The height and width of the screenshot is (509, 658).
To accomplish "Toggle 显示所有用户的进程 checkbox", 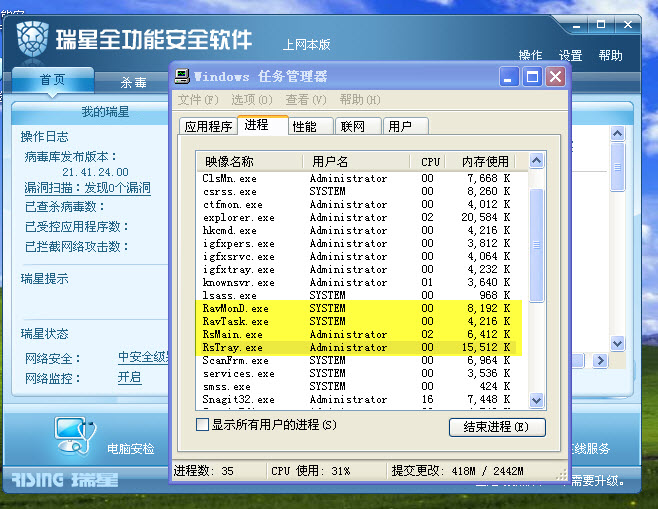I will coord(202,425).
